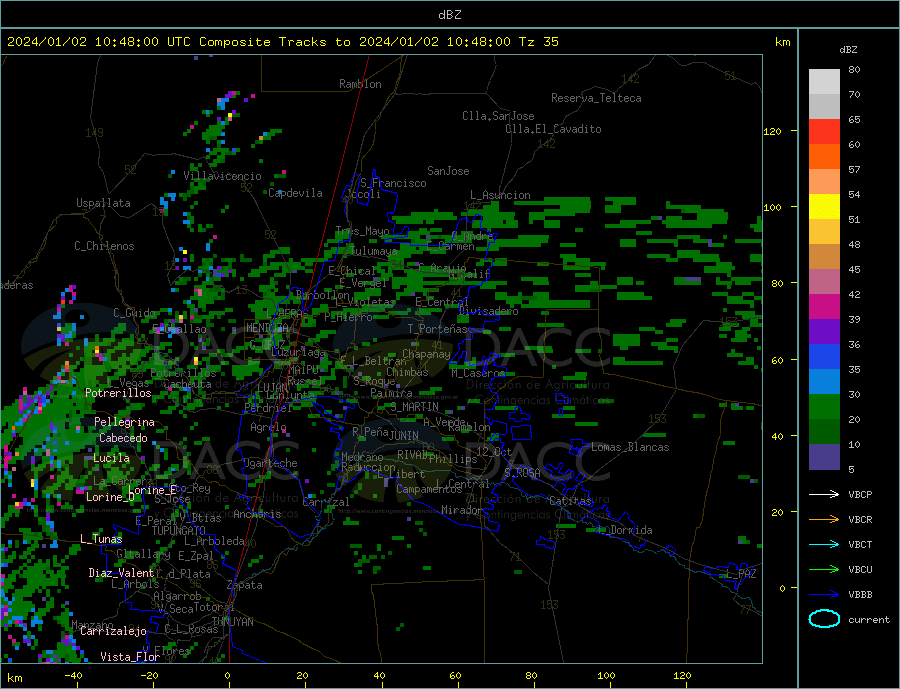Click the Potrerillos label on map

tap(118, 393)
